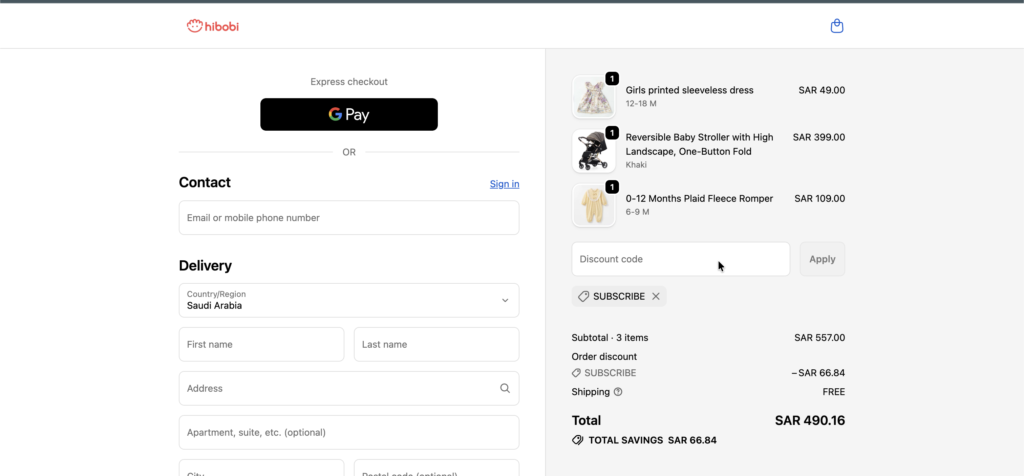Click the 'Contact' heading
The width and height of the screenshot is (1024, 476).
coord(204,182)
